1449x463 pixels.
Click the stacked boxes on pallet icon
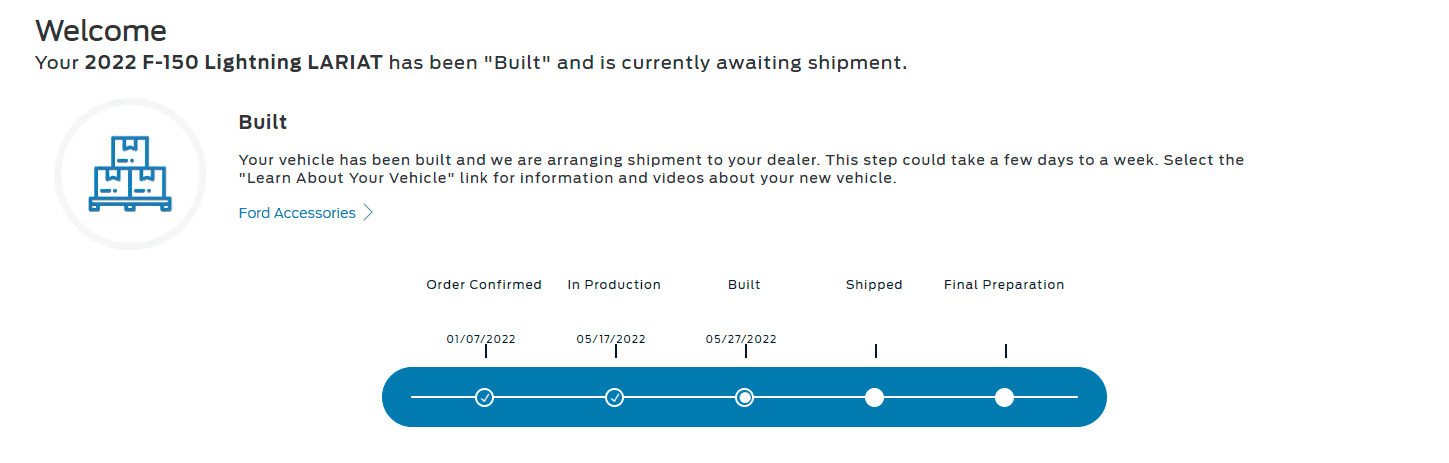tap(130, 174)
